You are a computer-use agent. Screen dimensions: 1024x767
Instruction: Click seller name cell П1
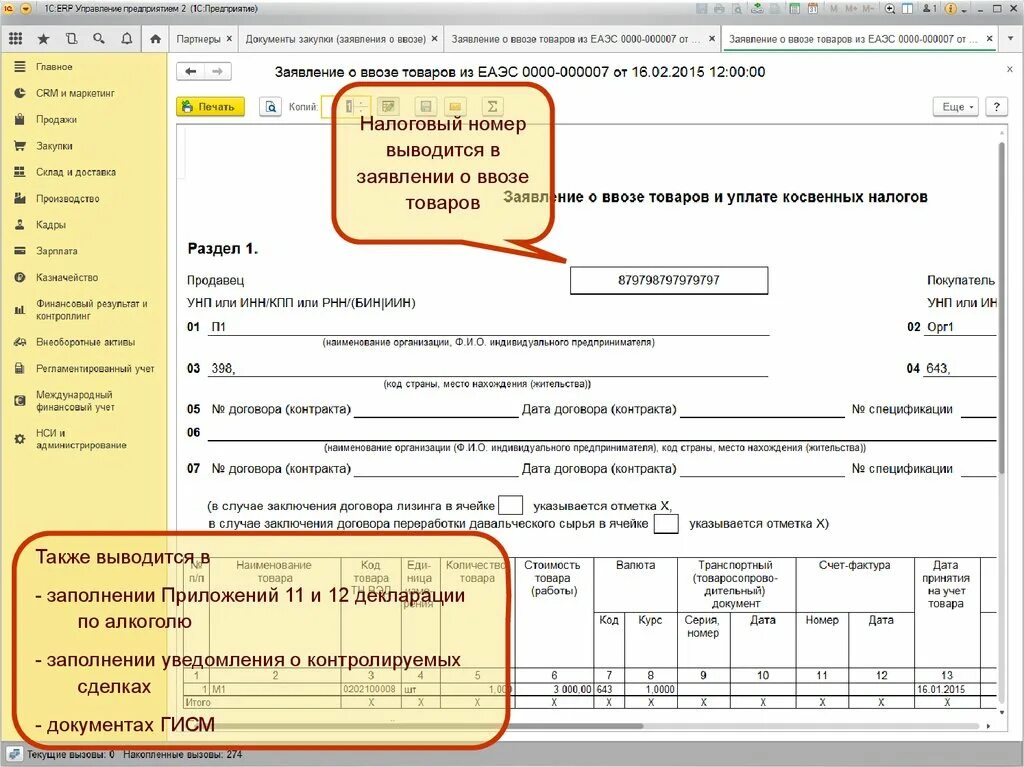point(488,327)
